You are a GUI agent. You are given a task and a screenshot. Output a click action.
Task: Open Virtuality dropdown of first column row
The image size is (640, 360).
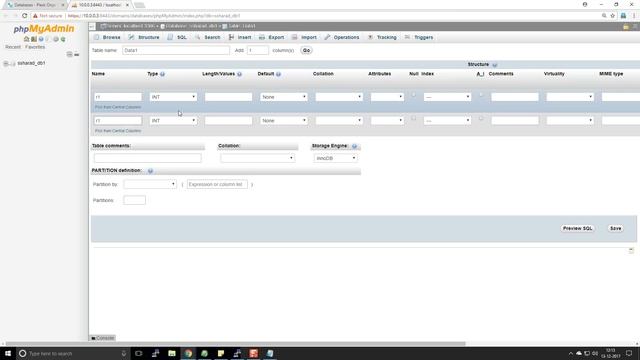(x=570, y=97)
